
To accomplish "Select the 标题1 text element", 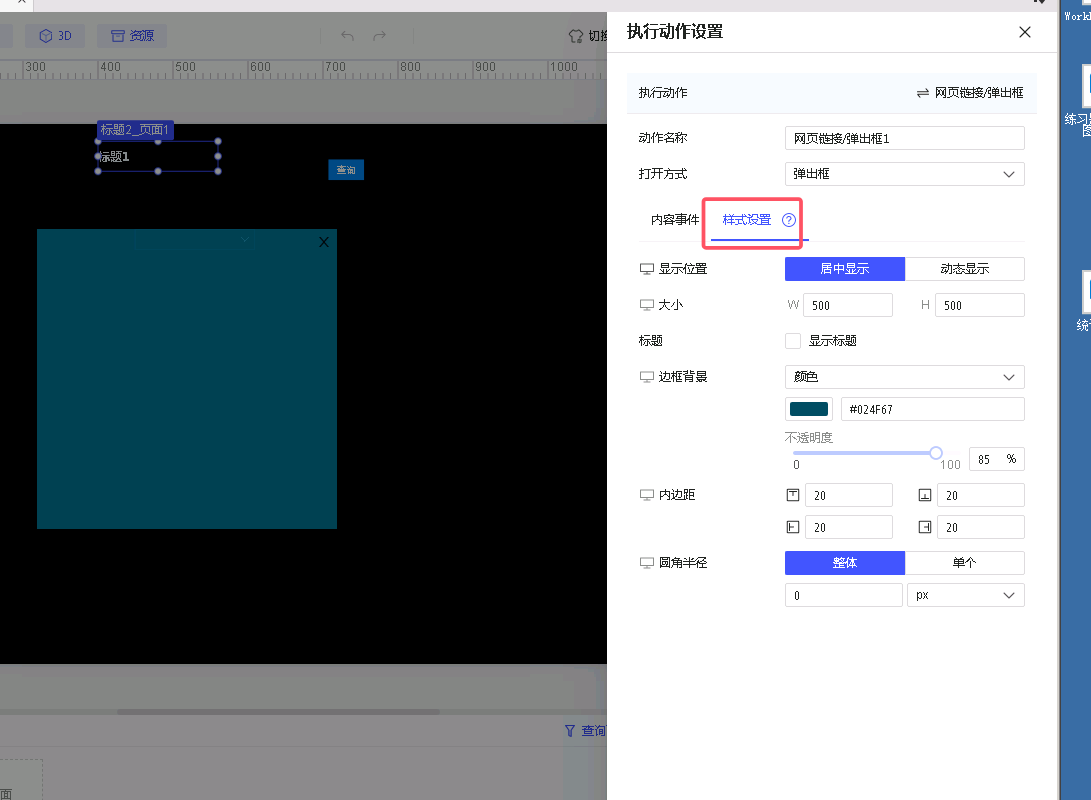I will pyautogui.click(x=157, y=157).
